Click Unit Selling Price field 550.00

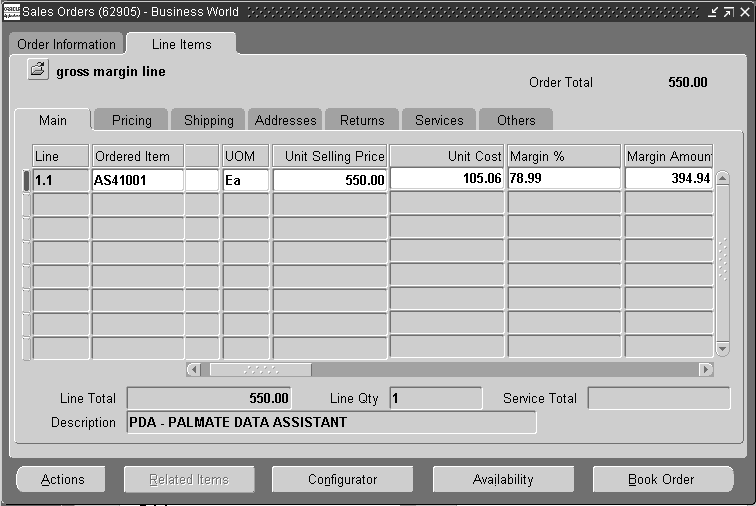pyautogui.click(x=330, y=180)
